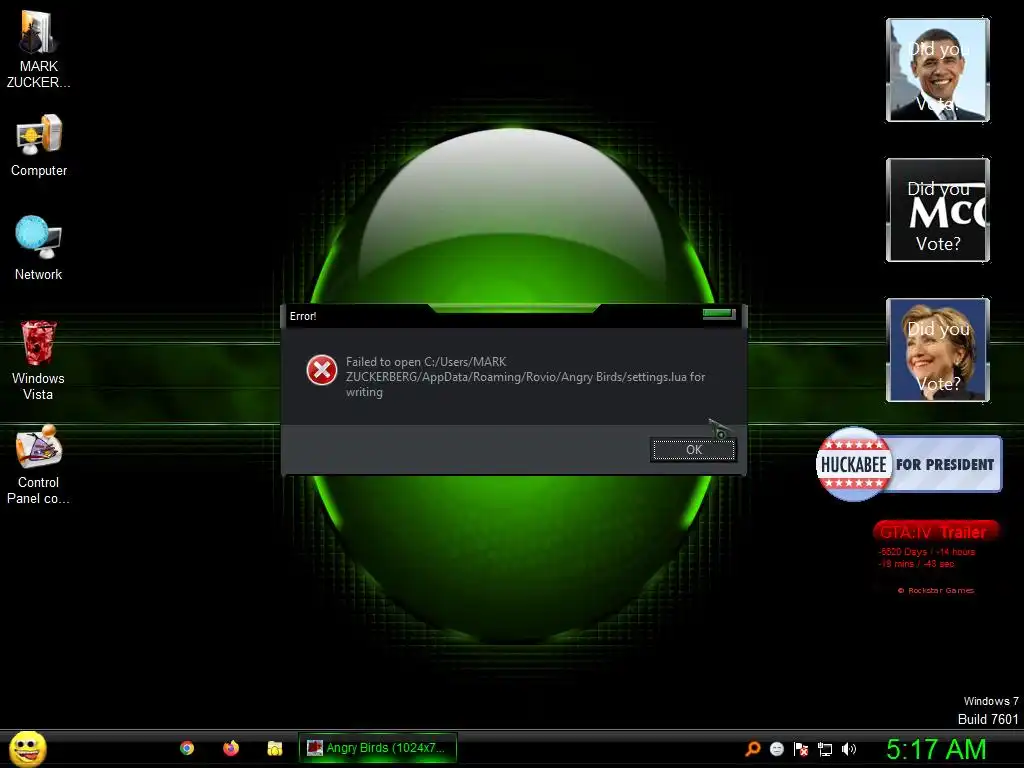
Task: Open the MARK ZUCKER... user folder icon
Action: tap(38, 49)
